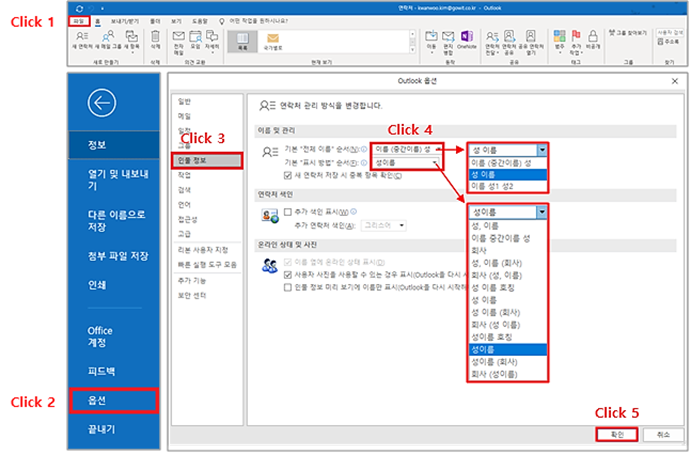The image size is (691, 454).
Task: Choose 이름 (중간이름) 성 in name order list
Action: click(x=508, y=163)
